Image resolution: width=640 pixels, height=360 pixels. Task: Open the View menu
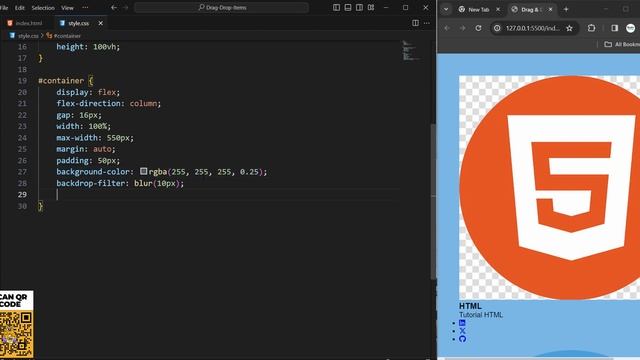point(67,8)
